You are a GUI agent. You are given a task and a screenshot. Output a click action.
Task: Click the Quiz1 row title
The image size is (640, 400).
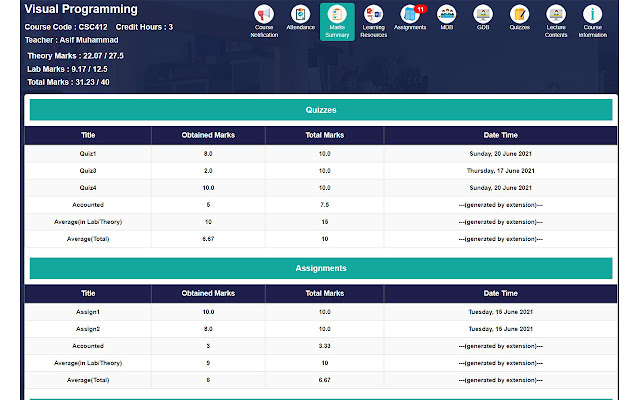[88, 154]
